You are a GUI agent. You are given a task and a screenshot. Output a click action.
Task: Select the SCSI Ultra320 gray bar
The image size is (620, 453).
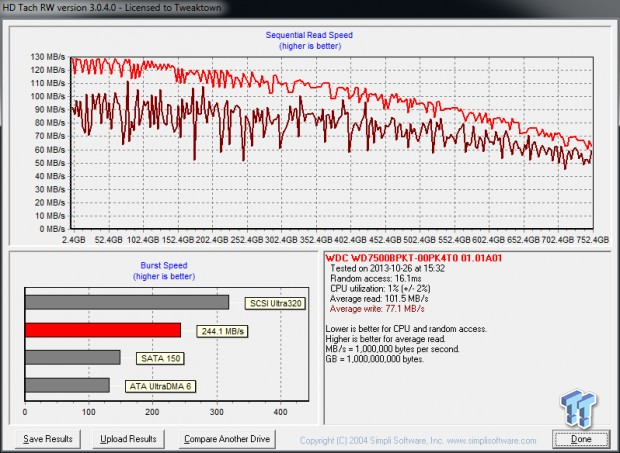pyautogui.click(x=127, y=302)
